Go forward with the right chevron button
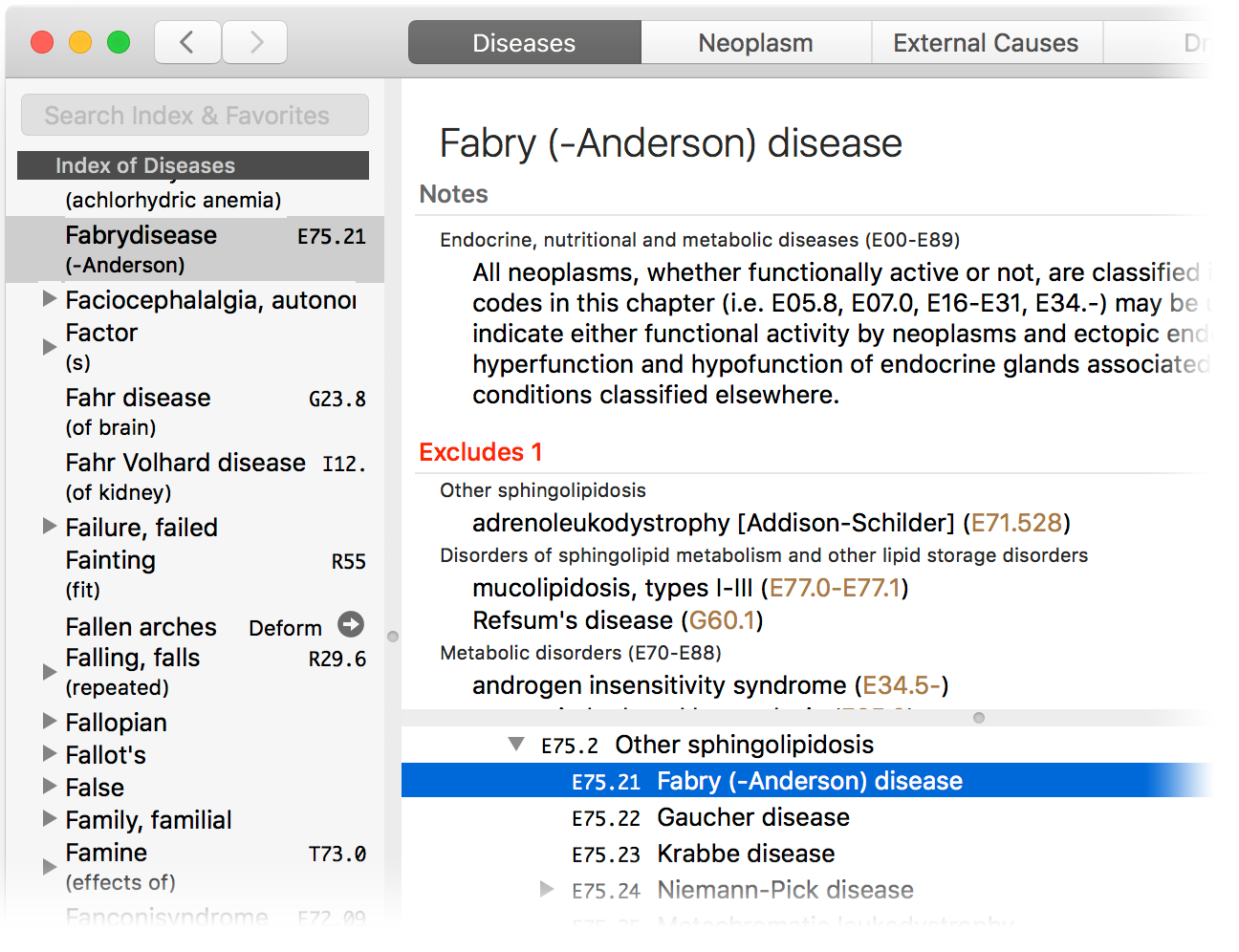The height and width of the screenshot is (952, 1239). (x=255, y=42)
